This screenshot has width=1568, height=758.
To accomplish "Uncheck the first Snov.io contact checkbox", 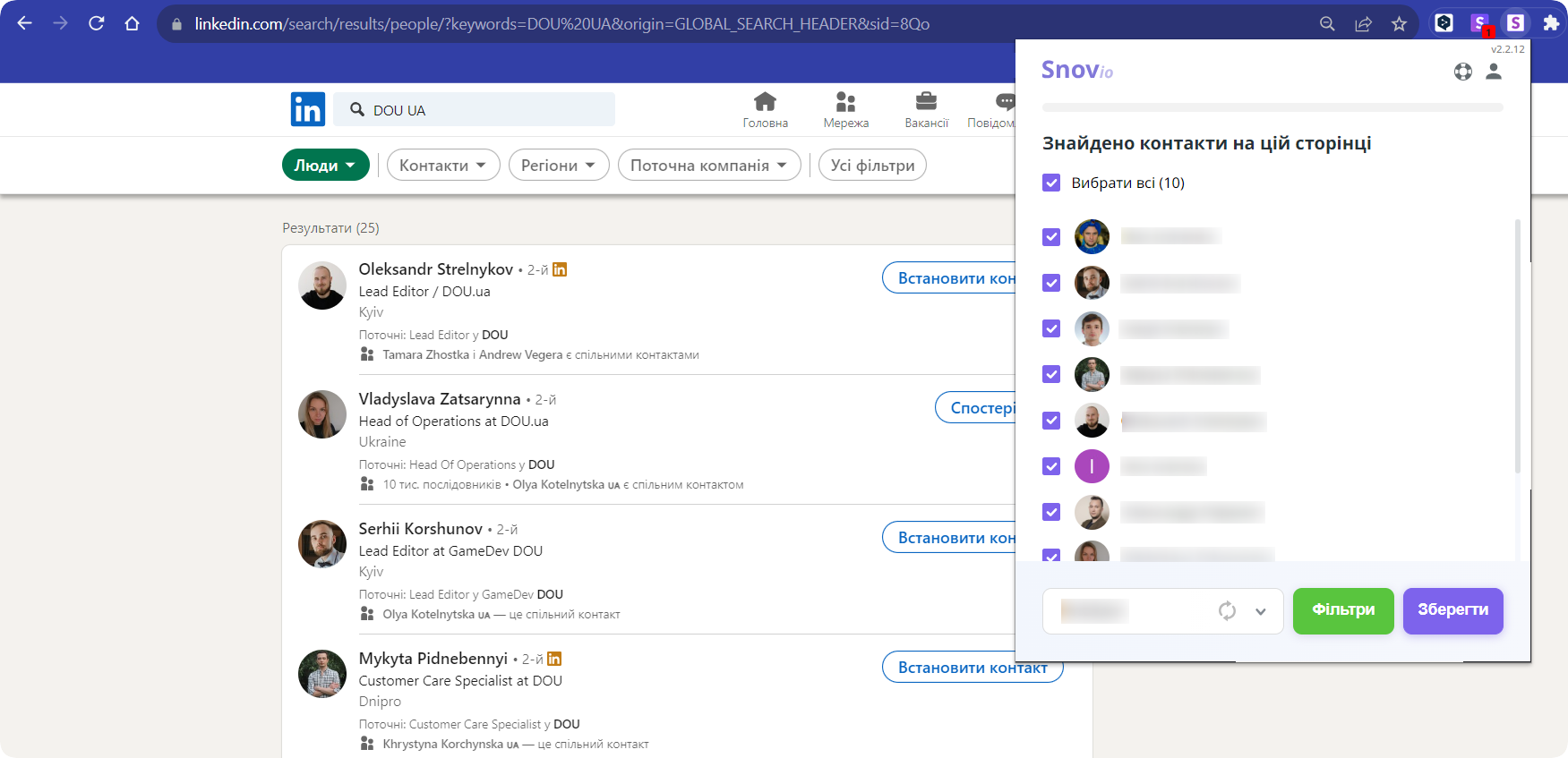I will [x=1051, y=237].
